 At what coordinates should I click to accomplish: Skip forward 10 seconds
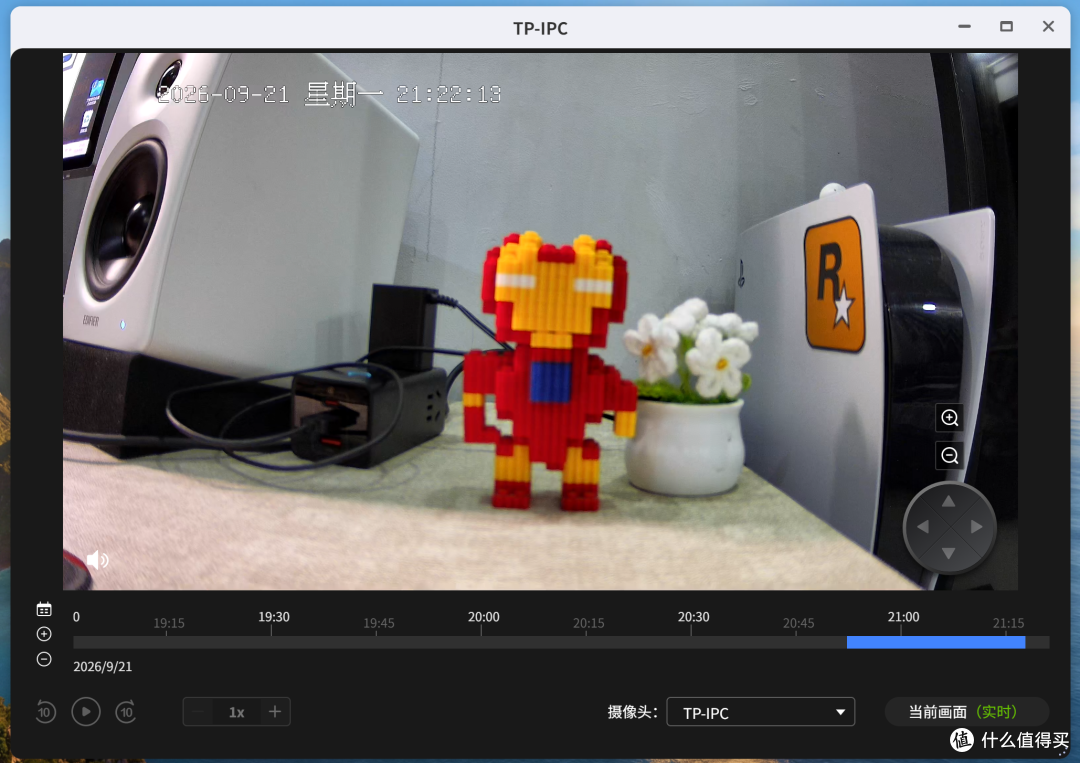click(x=126, y=711)
